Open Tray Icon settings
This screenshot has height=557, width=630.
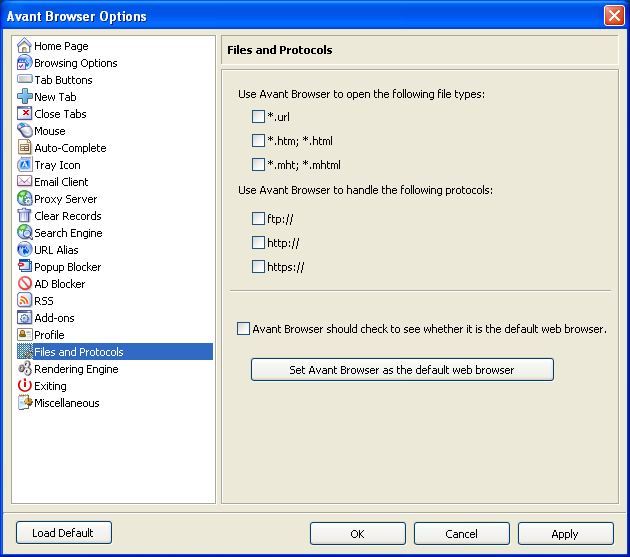pyautogui.click(x=57, y=165)
